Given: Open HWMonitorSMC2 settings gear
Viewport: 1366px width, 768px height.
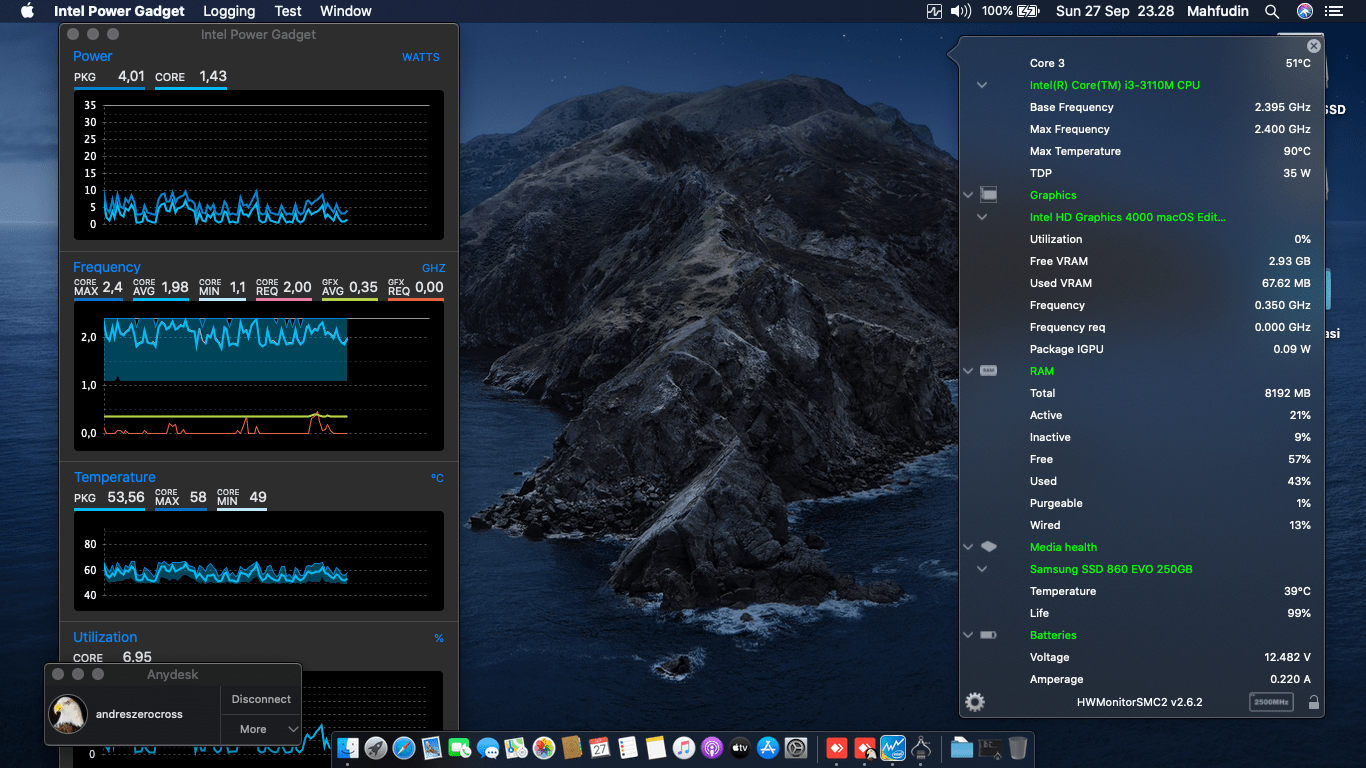Looking at the screenshot, I should point(975,702).
